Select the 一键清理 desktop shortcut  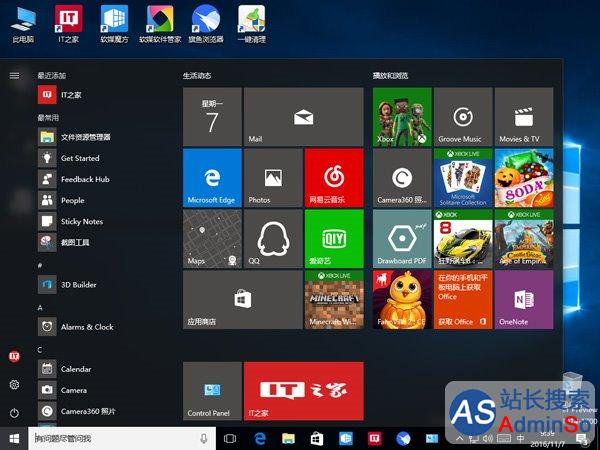coord(251,24)
